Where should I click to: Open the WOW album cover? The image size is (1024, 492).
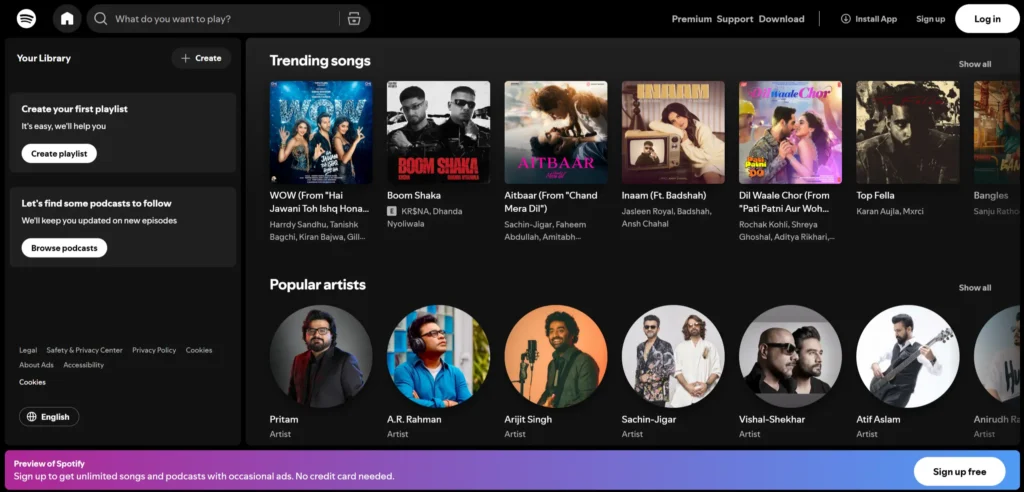tap(321, 133)
